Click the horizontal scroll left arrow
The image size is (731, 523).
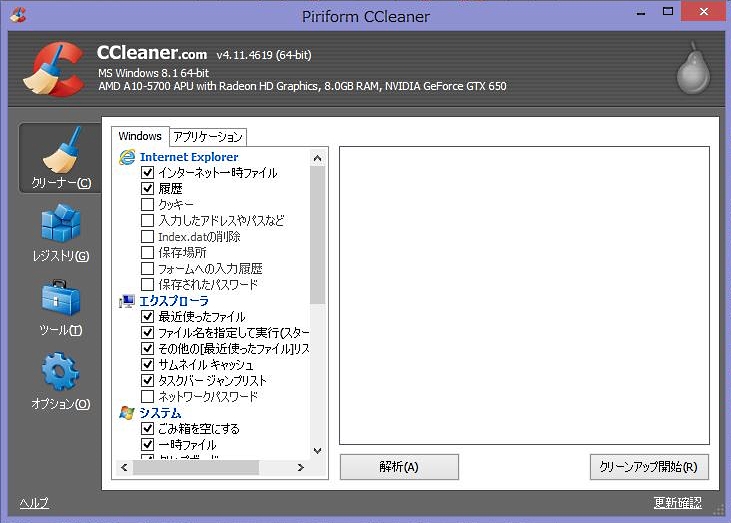(x=124, y=467)
